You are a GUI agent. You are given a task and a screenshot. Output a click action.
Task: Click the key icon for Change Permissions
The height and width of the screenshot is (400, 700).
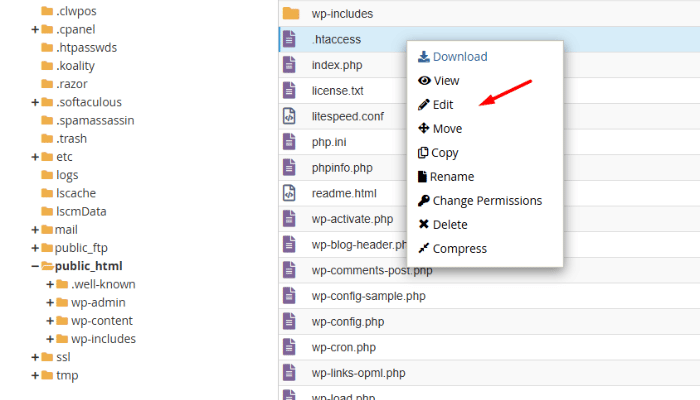tap(424, 201)
